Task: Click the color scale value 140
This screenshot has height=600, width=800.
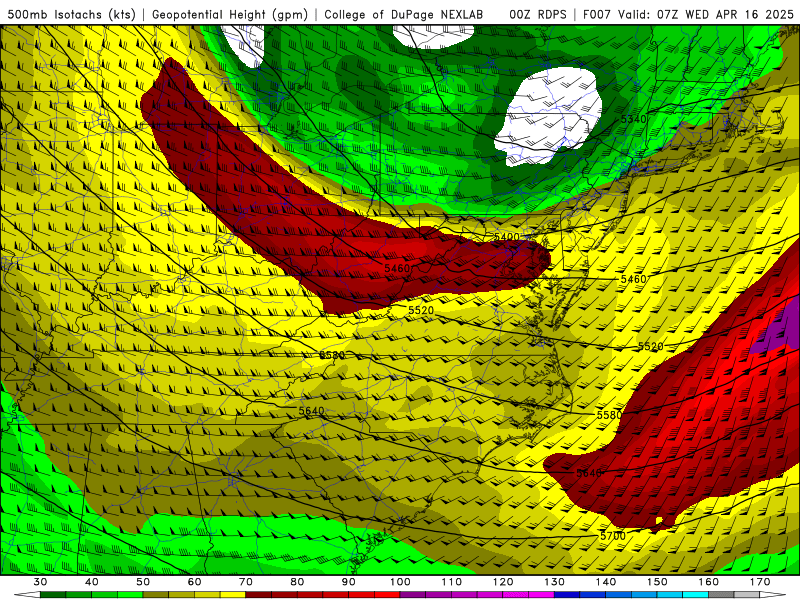Action: 606,582
